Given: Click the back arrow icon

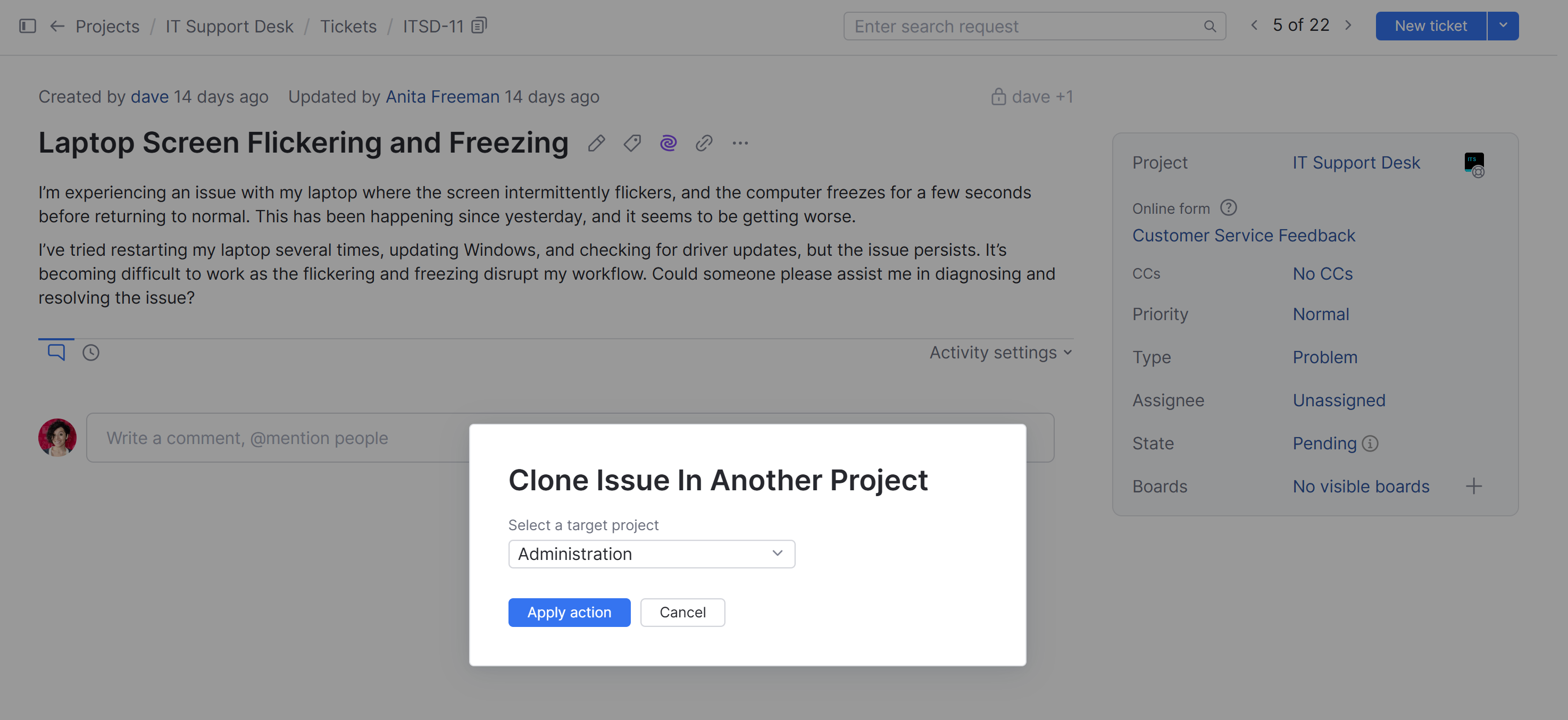Looking at the screenshot, I should 57,26.
